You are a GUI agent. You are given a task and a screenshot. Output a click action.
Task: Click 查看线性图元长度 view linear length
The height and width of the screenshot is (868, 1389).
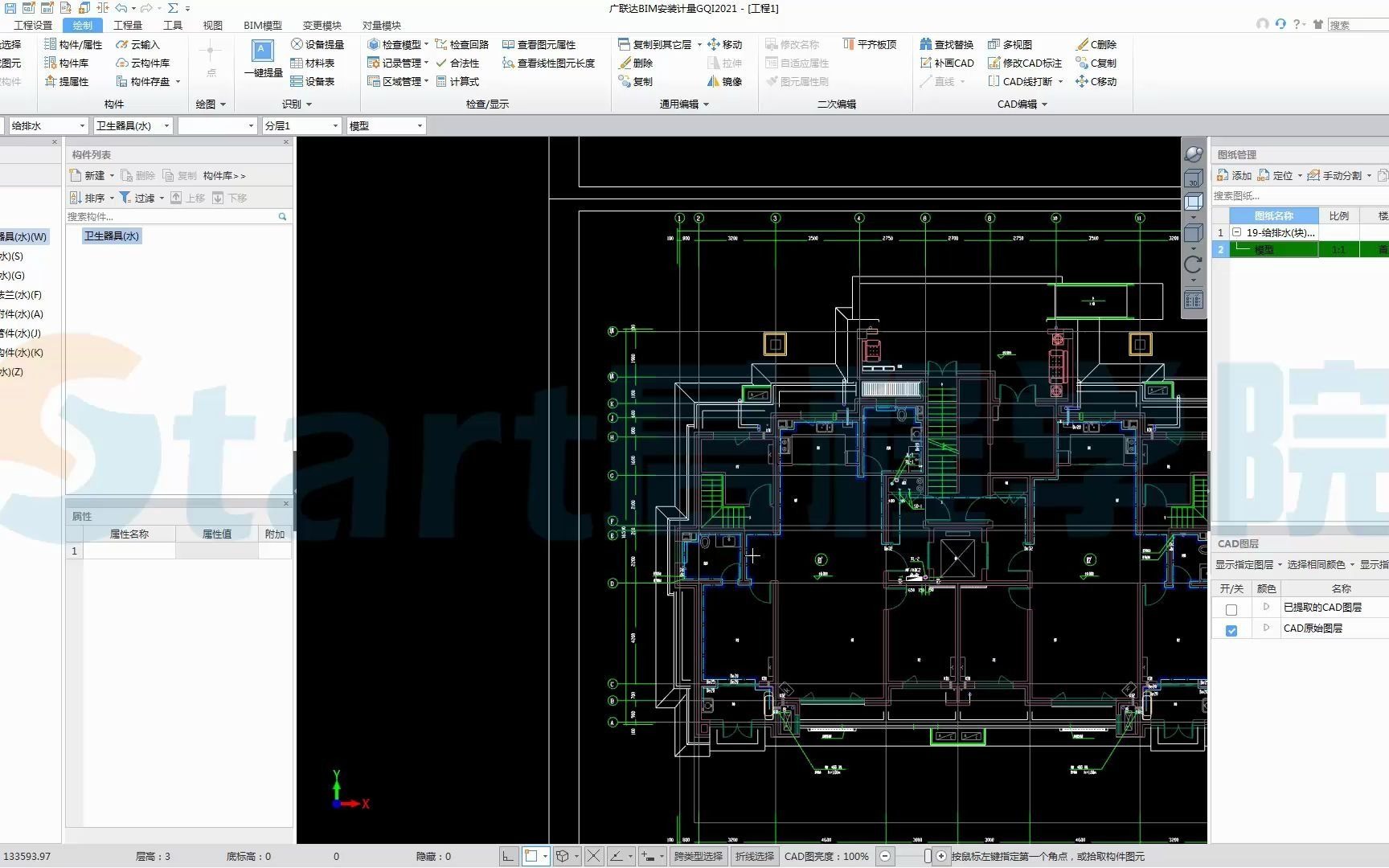[x=548, y=63]
